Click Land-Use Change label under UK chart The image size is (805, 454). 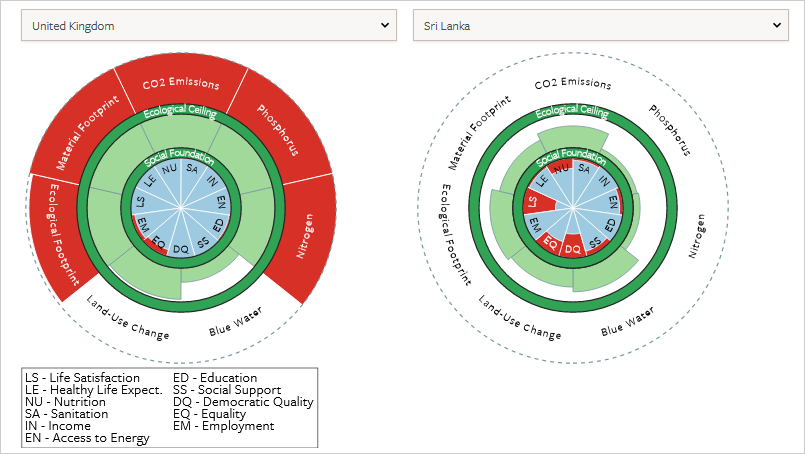point(127,319)
